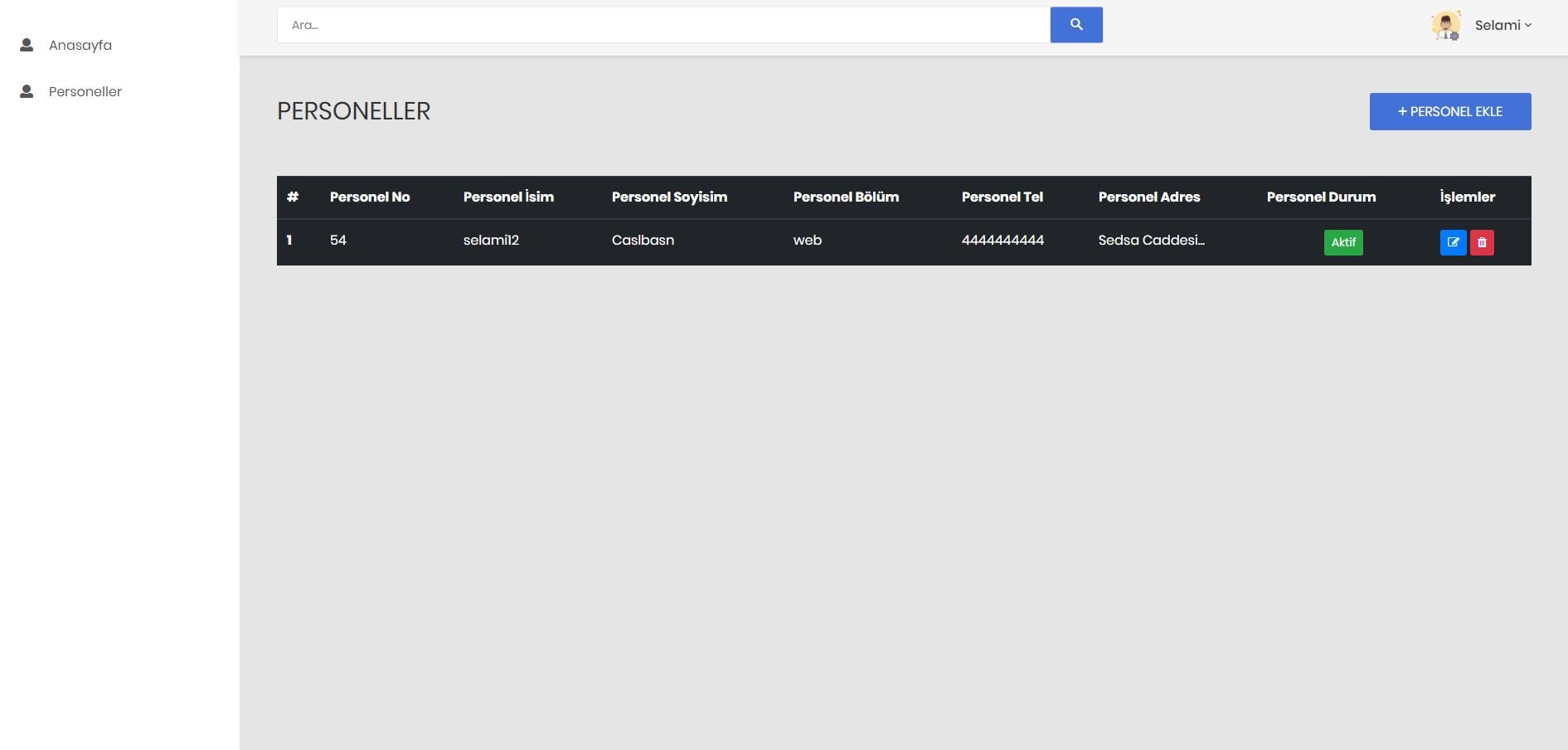This screenshot has width=1568, height=750.
Task: Select the personel number cell 54
Action: [x=338, y=240]
